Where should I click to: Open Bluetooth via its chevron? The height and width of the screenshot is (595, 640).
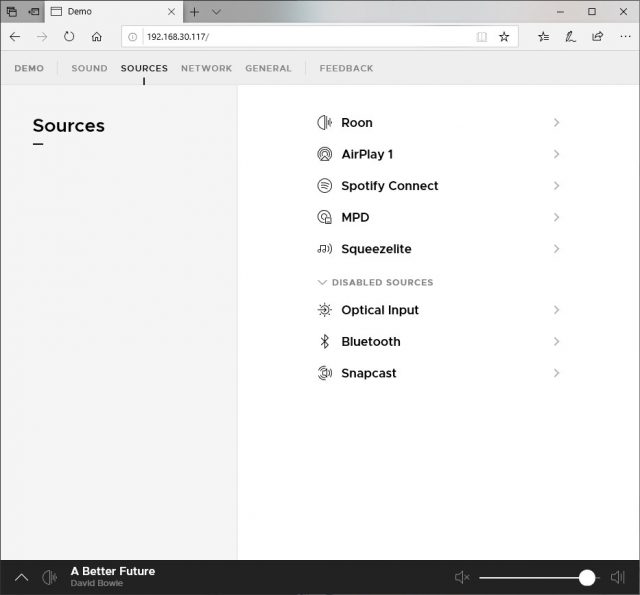pyautogui.click(x=556, y=342)
